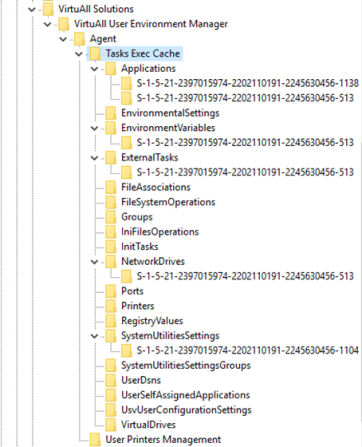Click the VirtualDrives folder icon

(111, 425)
